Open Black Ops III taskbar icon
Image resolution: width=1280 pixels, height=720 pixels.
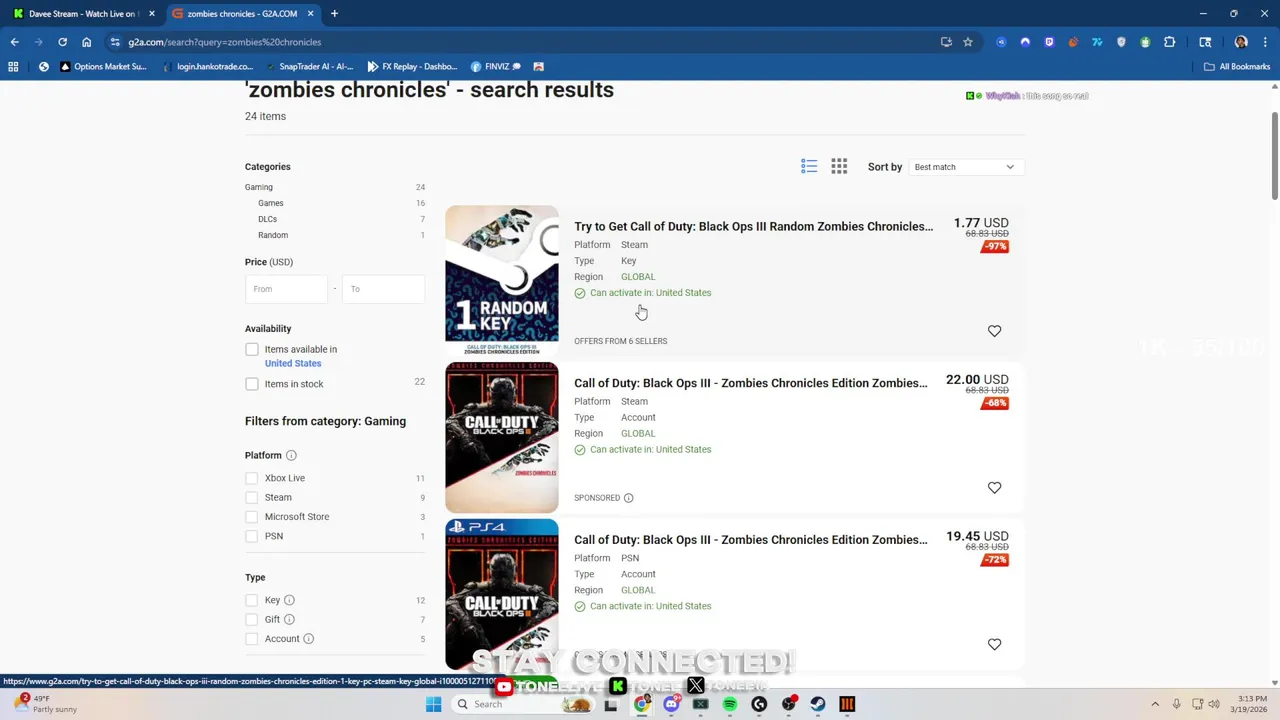[847, 704]
